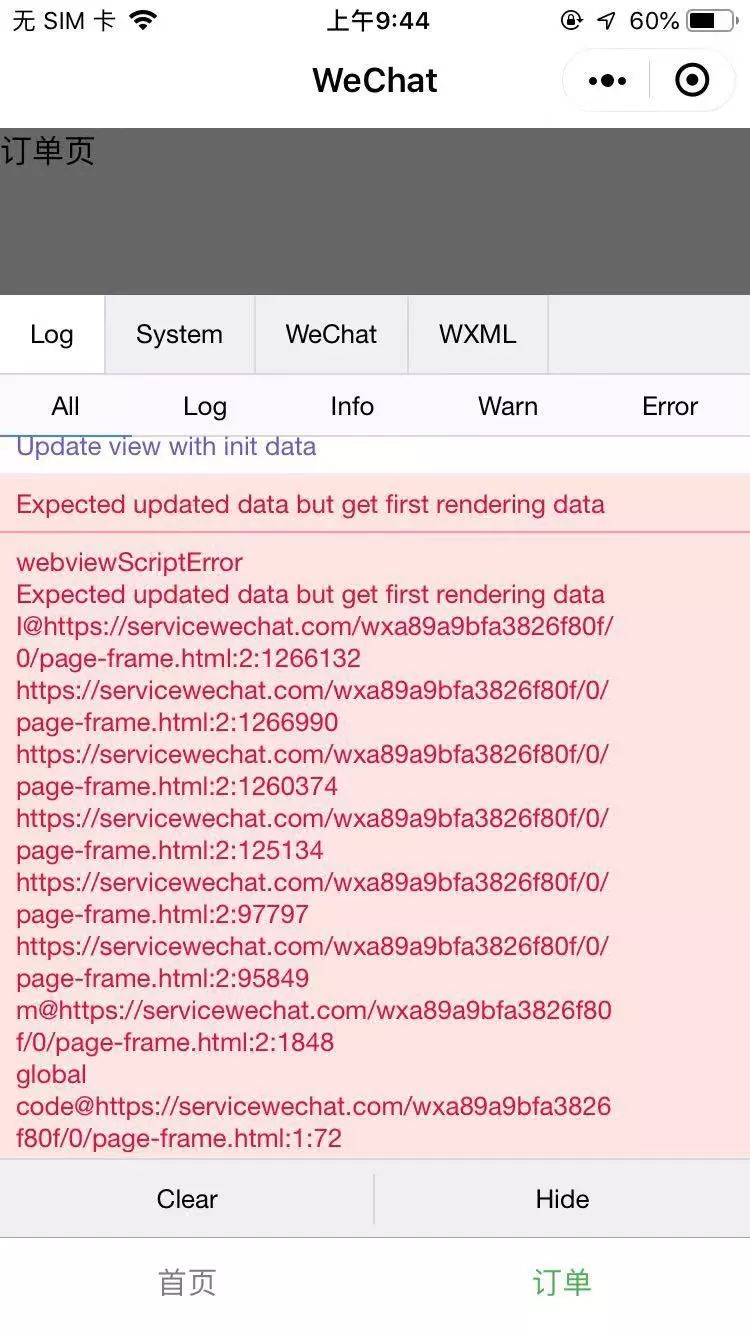Tap the circular close mini program icon
This screenshot has height=1334, width=750.
click(692, 81)
